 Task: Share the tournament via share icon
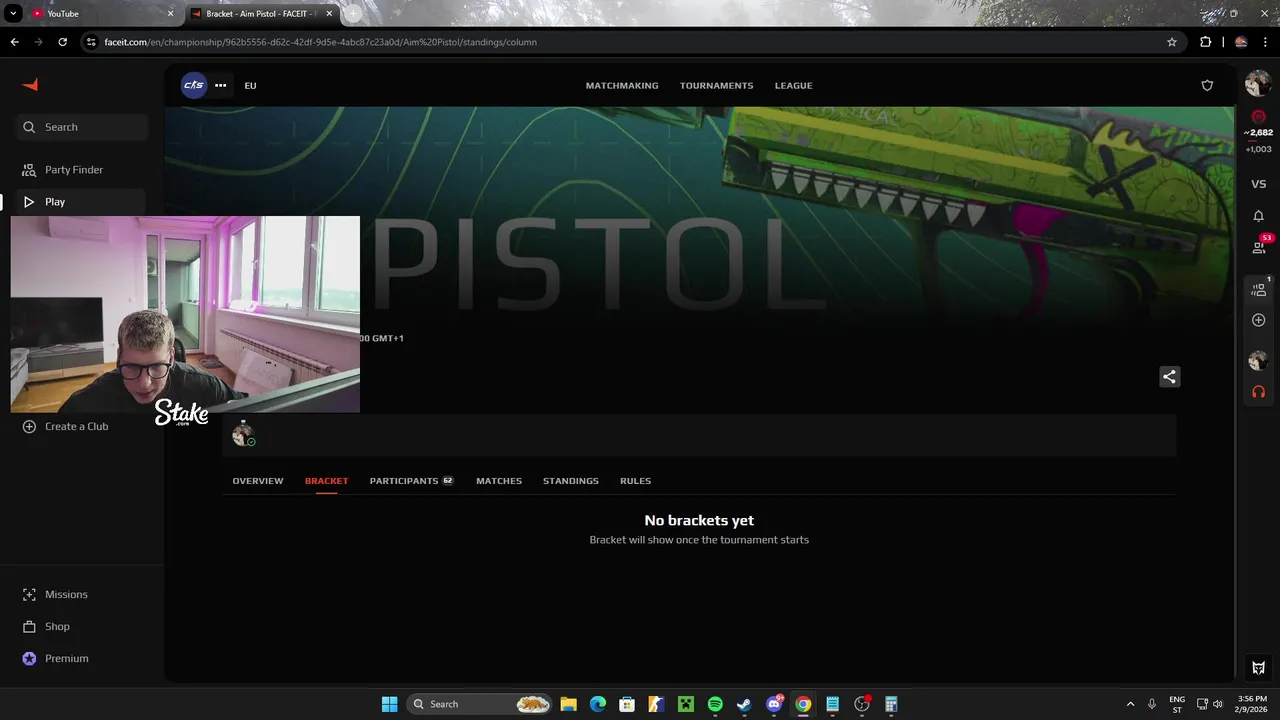pos(1169,377)
